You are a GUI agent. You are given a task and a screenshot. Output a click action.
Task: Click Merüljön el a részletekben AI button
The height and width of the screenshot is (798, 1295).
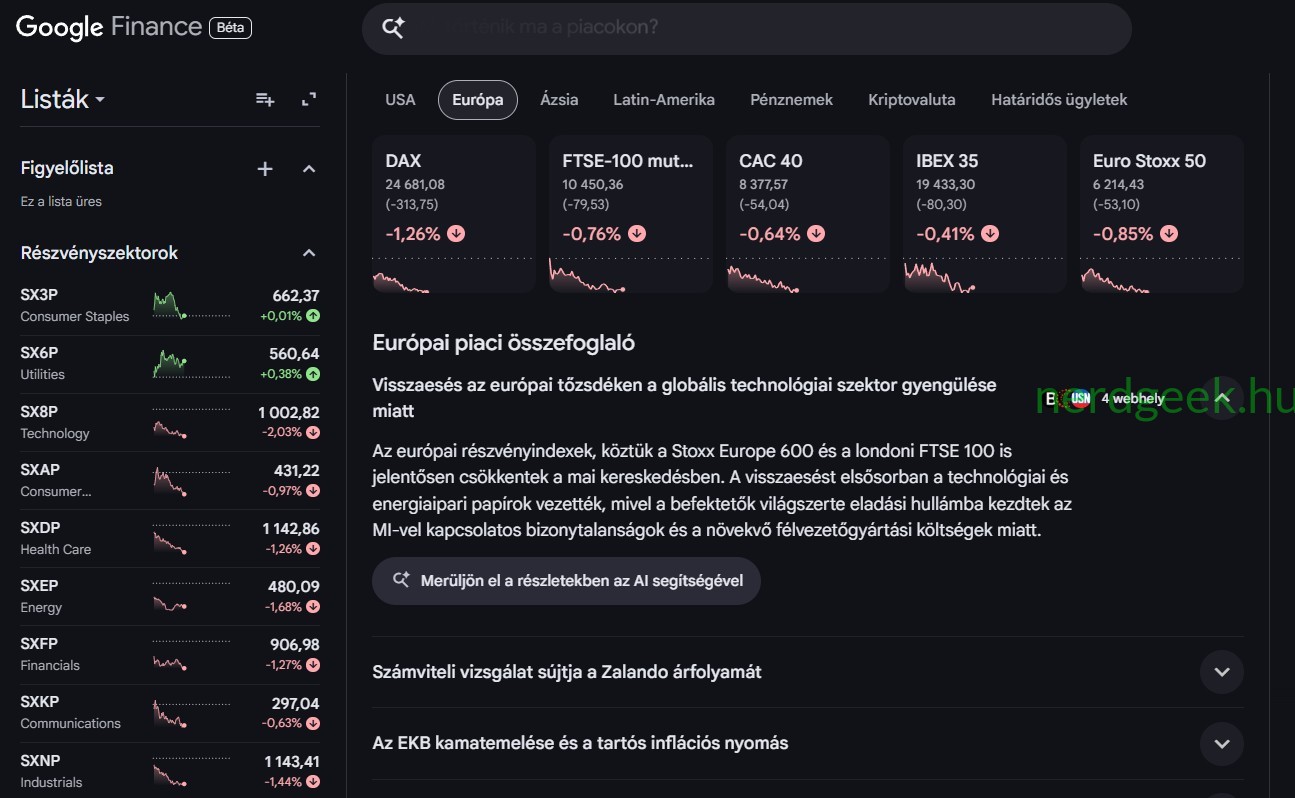point(566,581)
